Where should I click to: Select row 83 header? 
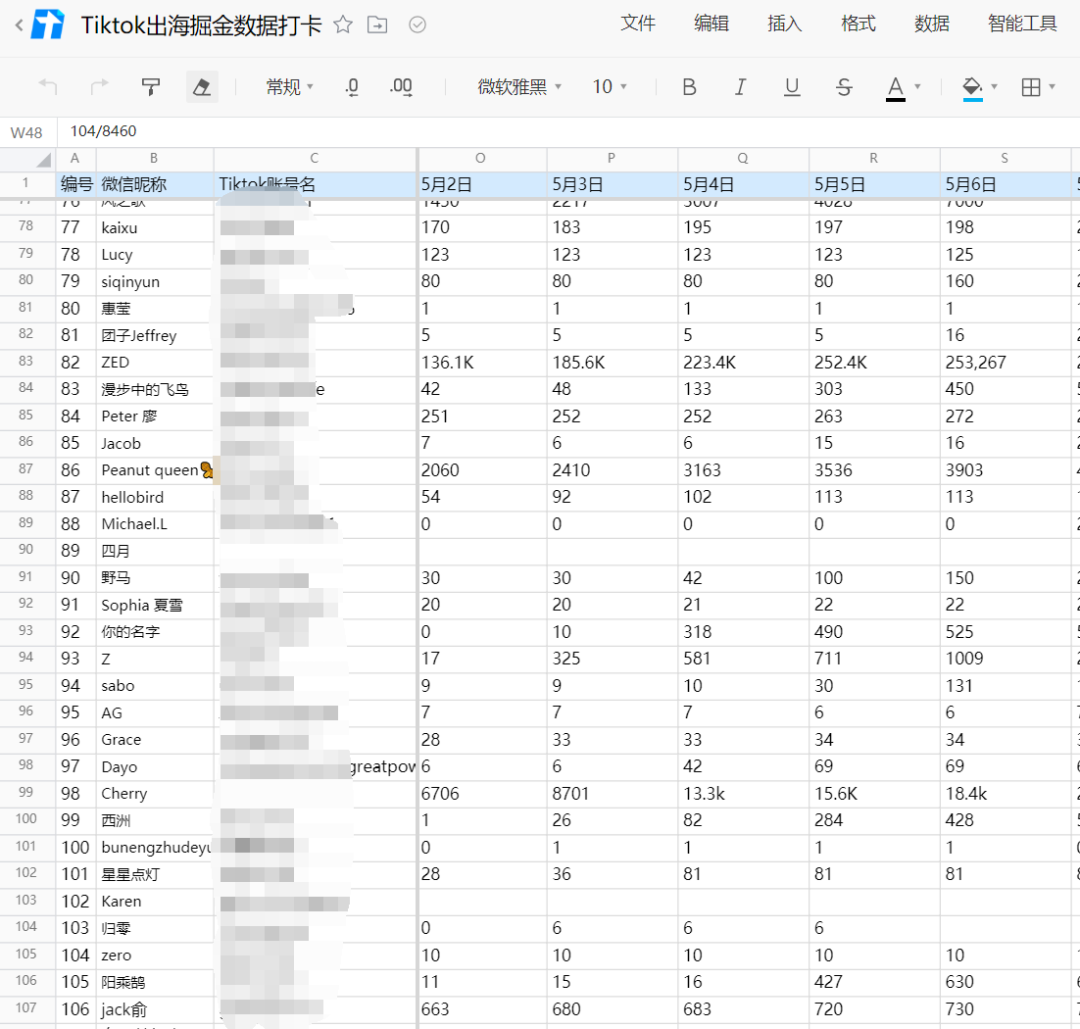point(27,362)
